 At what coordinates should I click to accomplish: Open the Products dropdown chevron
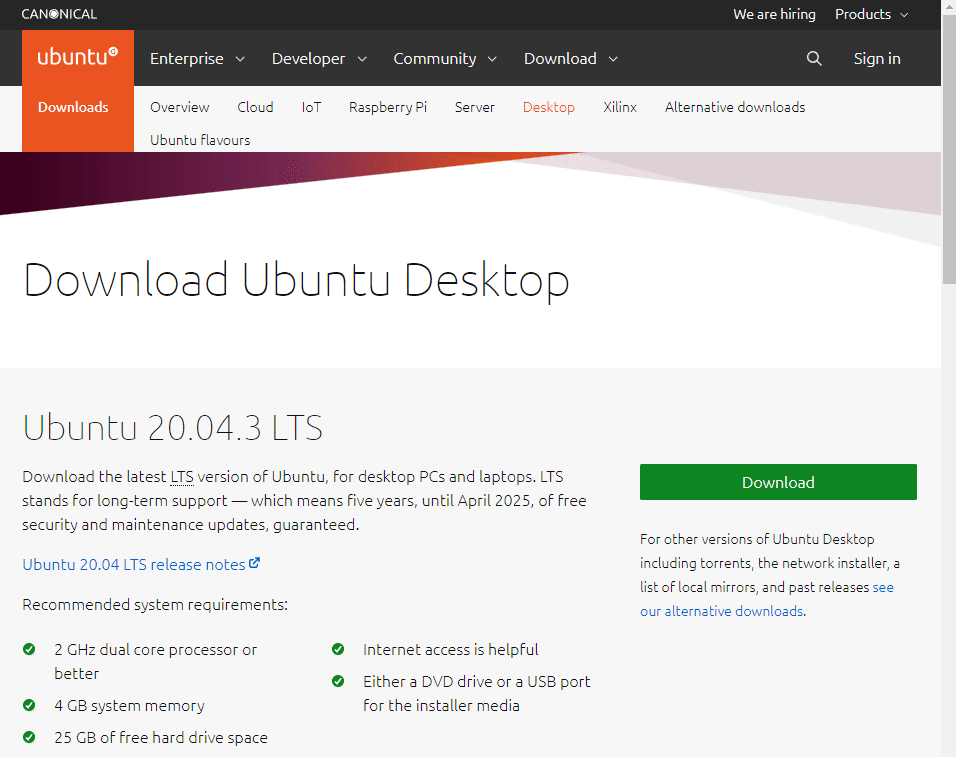pyautogui.click(x=904, y=15)
